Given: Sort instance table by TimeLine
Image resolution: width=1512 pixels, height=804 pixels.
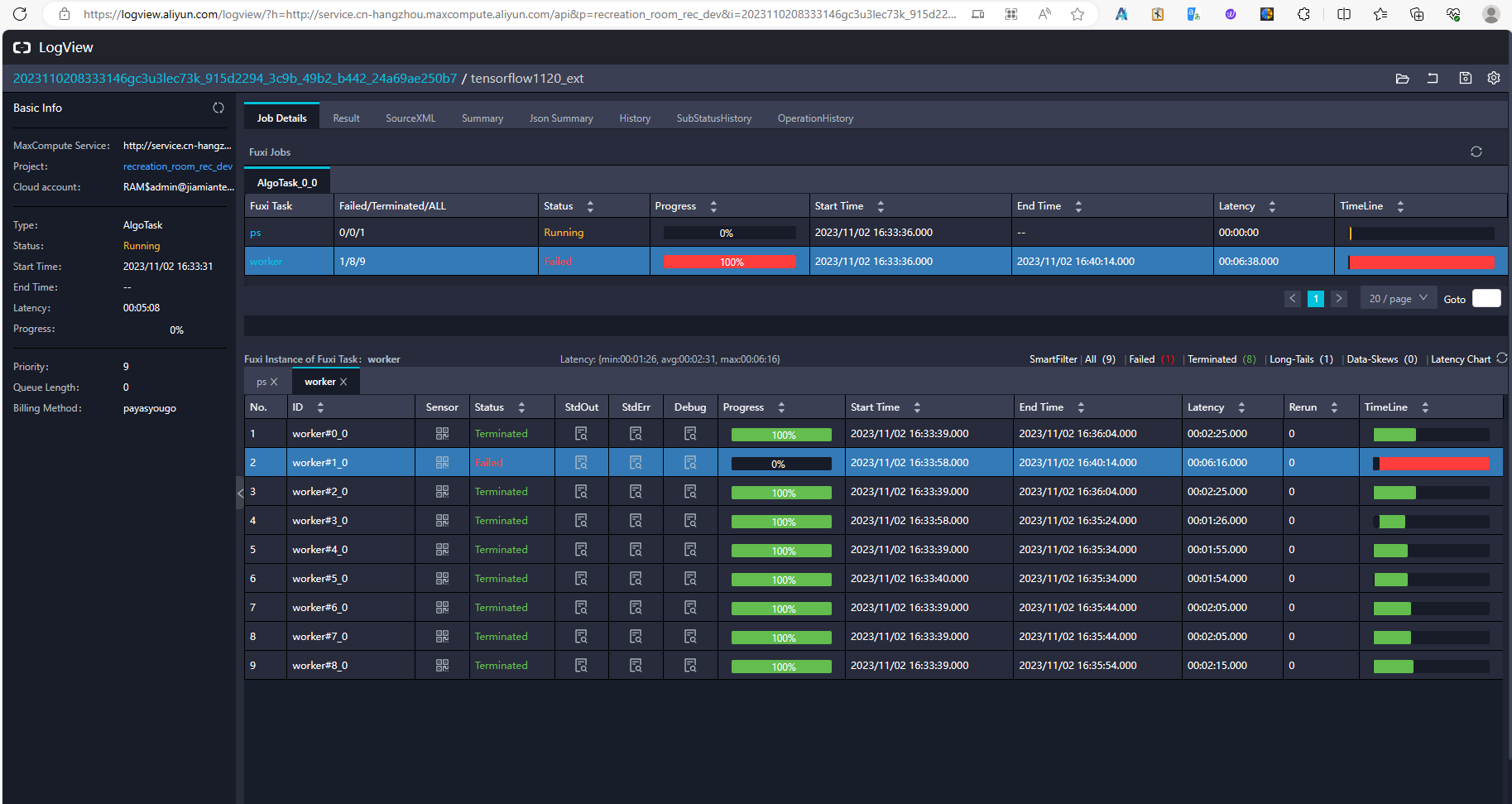Looking at the screenshot, I should coord(1425,407).
